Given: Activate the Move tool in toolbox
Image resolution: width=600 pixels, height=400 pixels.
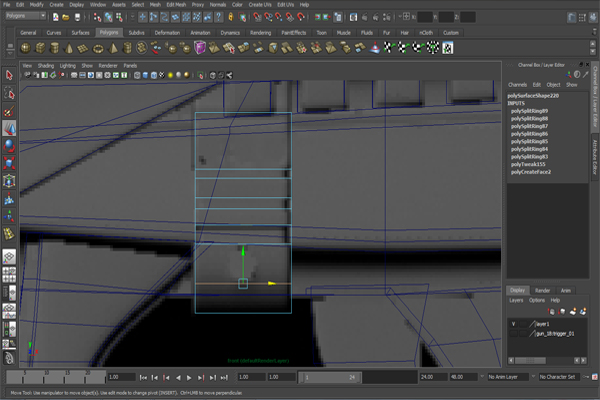Looking at the screenshot, I should click(x=9, y=128).
